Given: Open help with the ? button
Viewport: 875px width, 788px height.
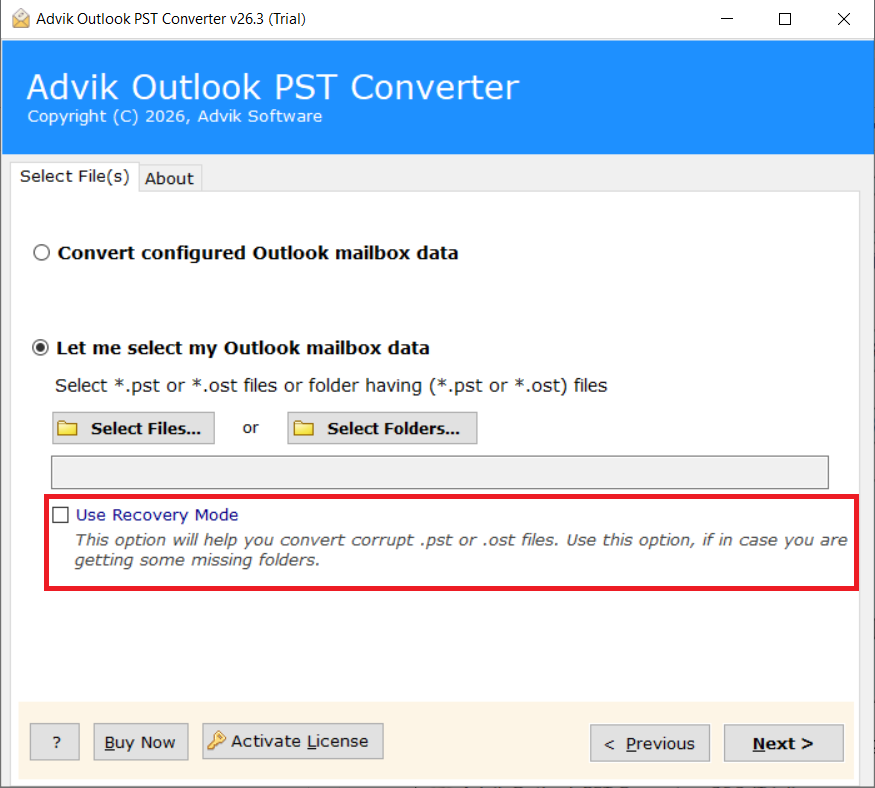Looking at the screenshot, I should 56,742.
